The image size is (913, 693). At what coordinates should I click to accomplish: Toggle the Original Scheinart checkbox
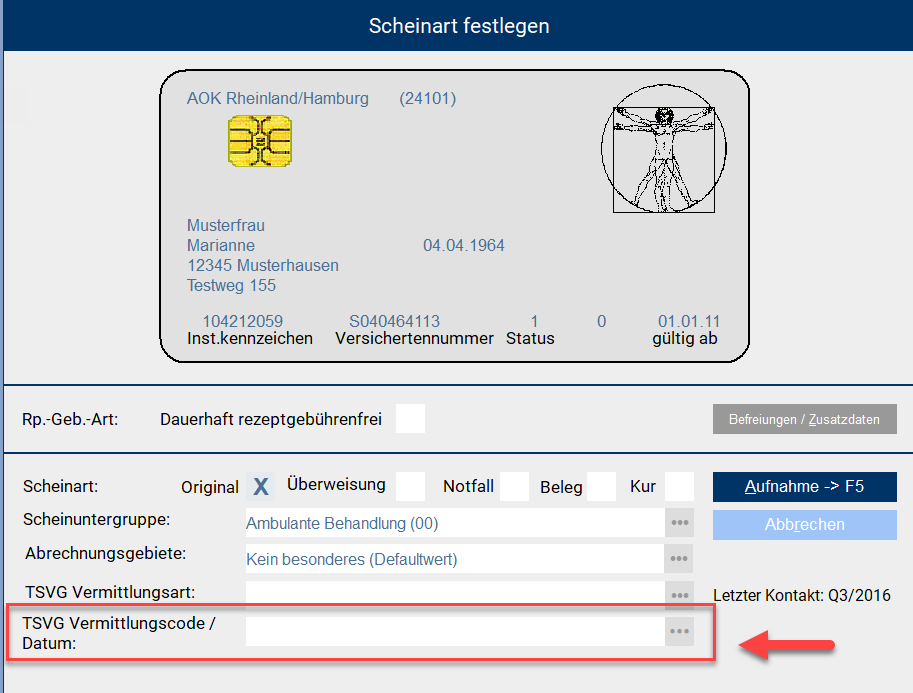tap(261, 487)
